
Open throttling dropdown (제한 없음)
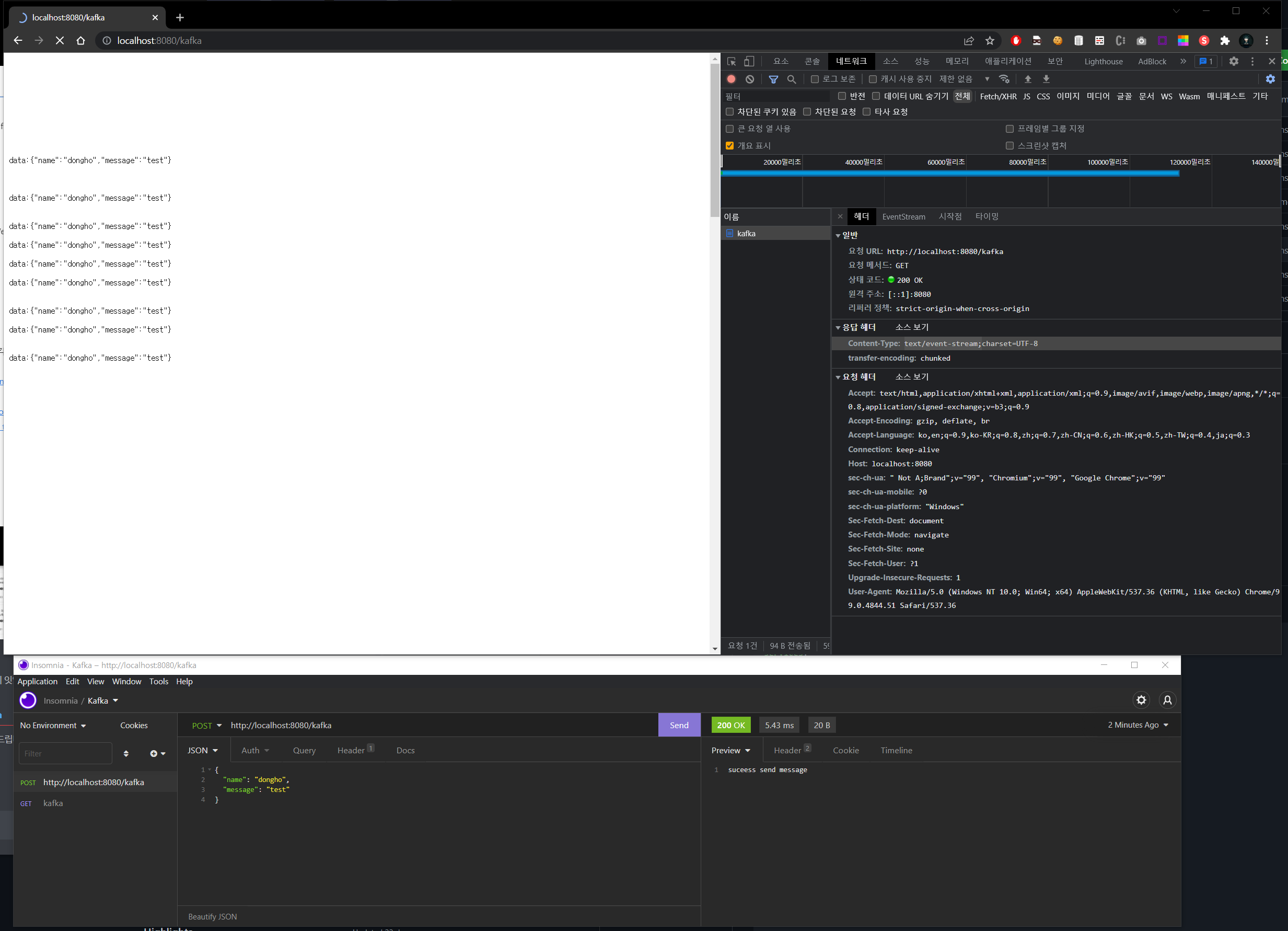point(964,79)
